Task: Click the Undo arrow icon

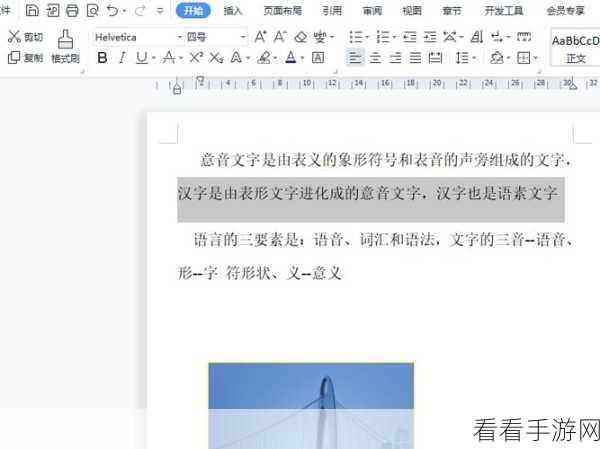Action: pyautogui.click(x=112, y=10)
